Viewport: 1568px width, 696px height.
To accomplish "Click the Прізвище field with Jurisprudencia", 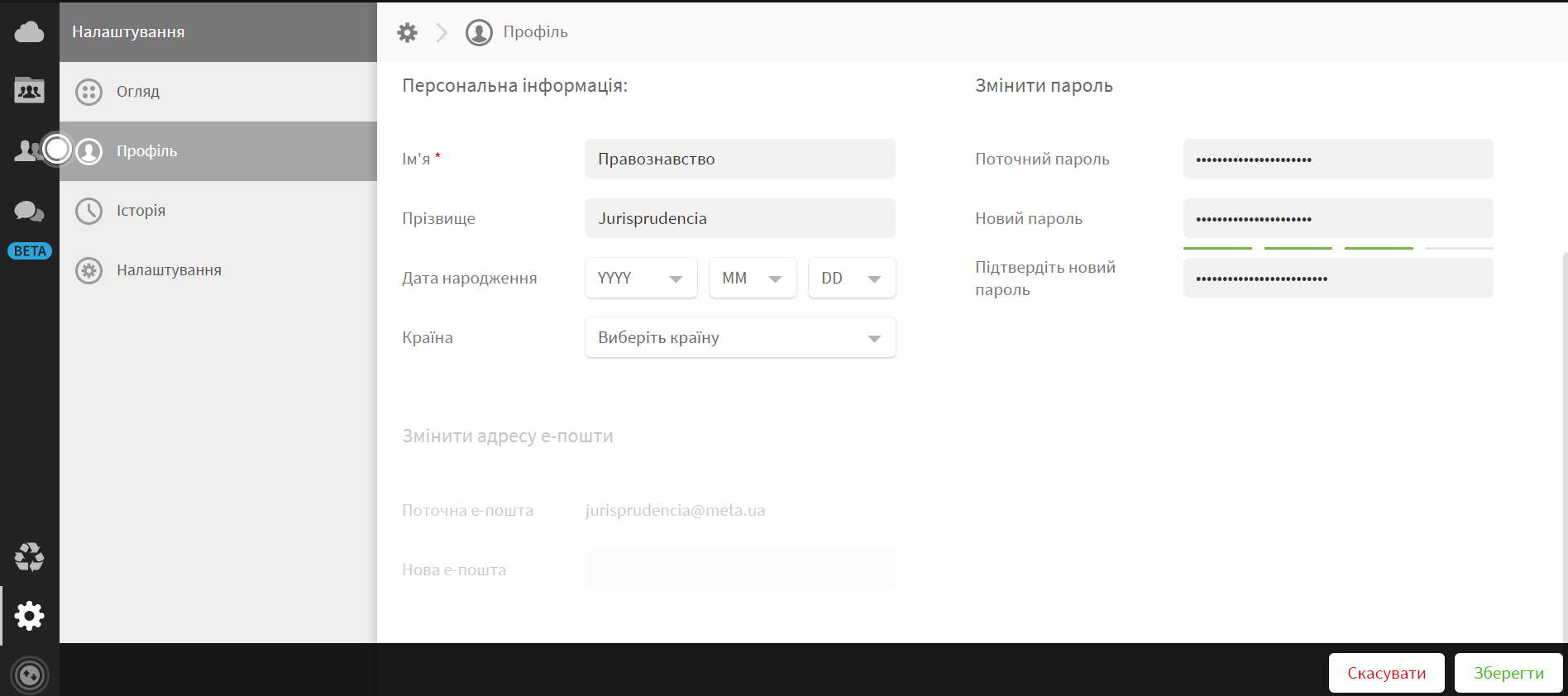I will (x=740, y=218).
